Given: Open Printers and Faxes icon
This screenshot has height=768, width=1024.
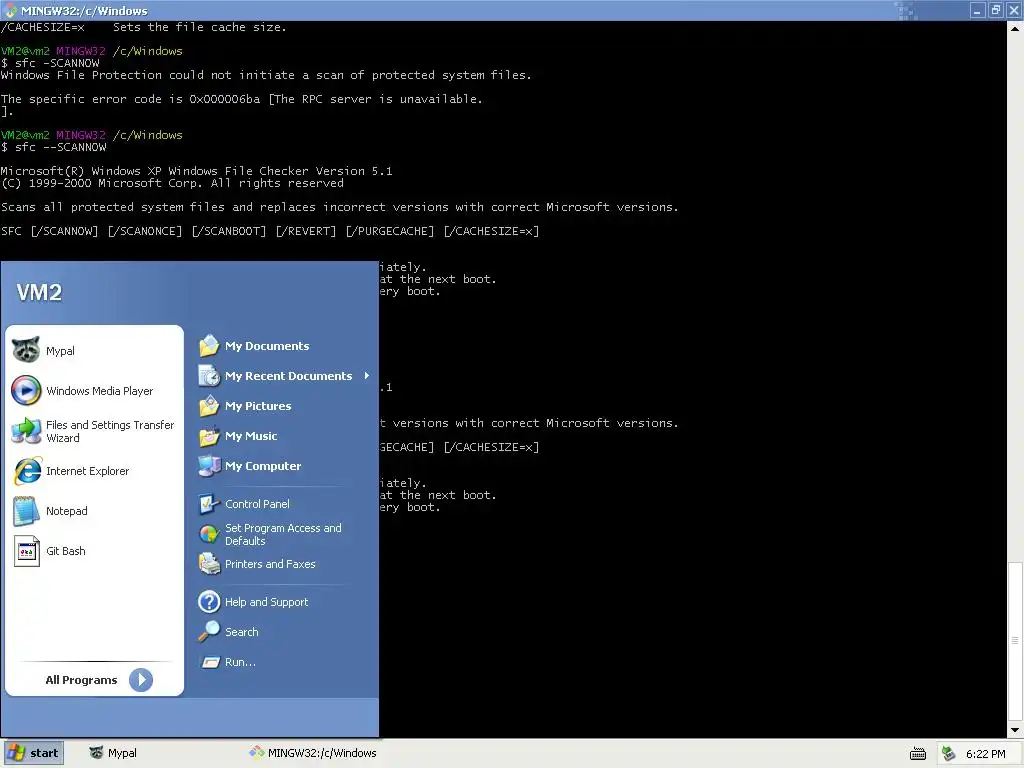Looking at the screenshot, I should (209, 564).
